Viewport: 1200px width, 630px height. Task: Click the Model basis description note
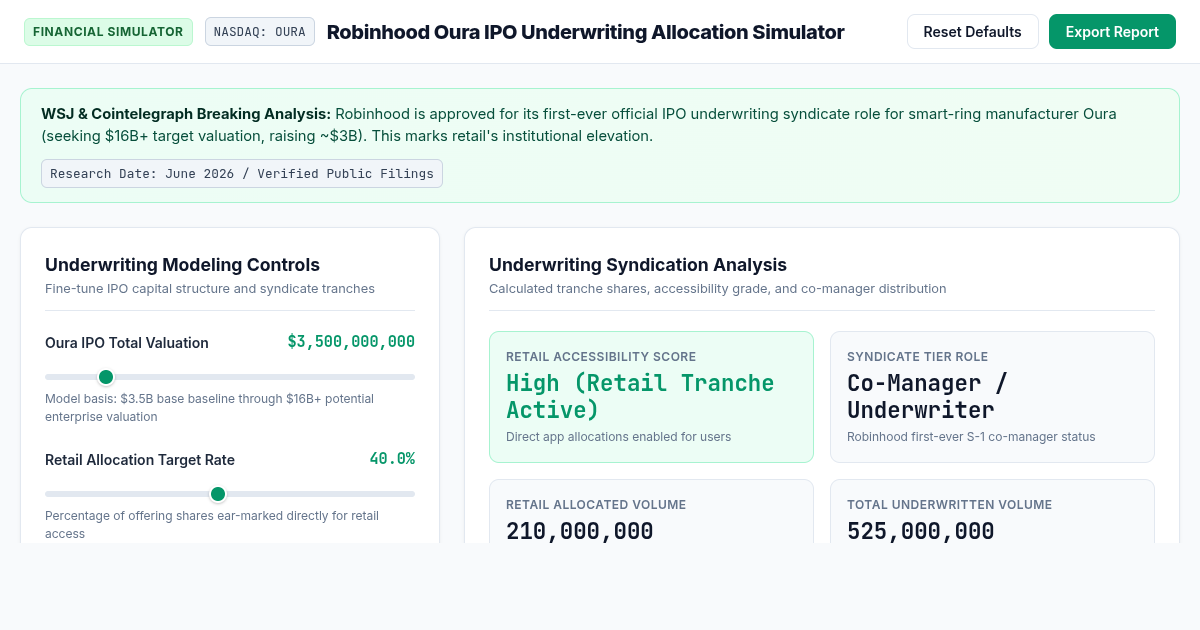click(x=209, y=407)
